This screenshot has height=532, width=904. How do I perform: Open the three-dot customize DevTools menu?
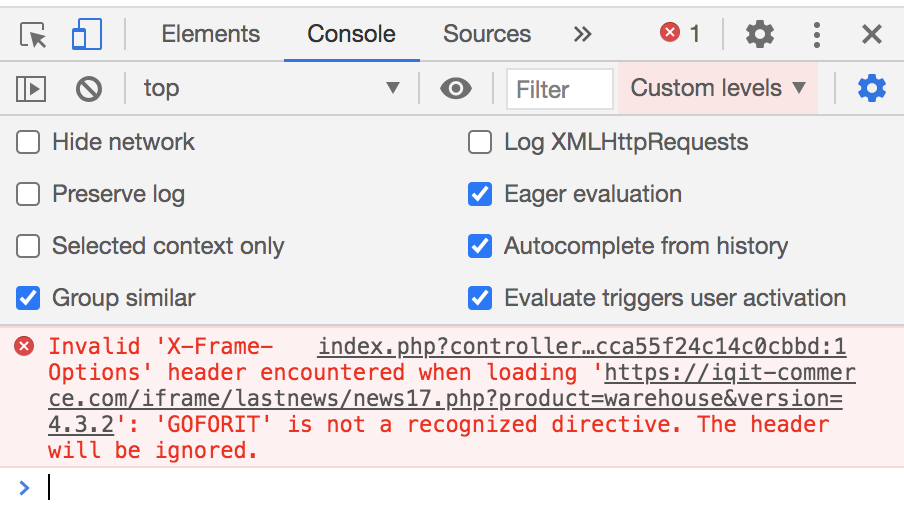click(x=817, y=35)
